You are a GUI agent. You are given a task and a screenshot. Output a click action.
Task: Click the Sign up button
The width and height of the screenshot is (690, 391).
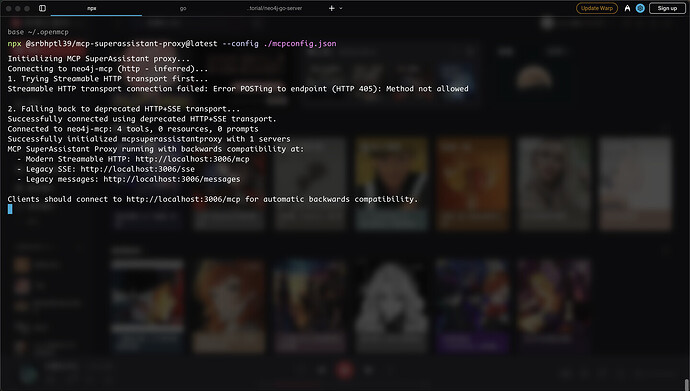point(667,8)
